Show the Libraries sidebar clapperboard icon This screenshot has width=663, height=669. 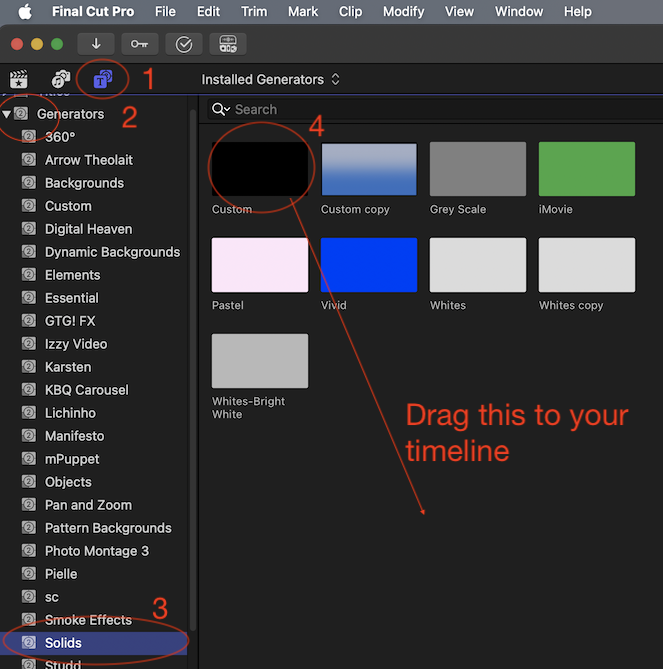pos(18,79)
